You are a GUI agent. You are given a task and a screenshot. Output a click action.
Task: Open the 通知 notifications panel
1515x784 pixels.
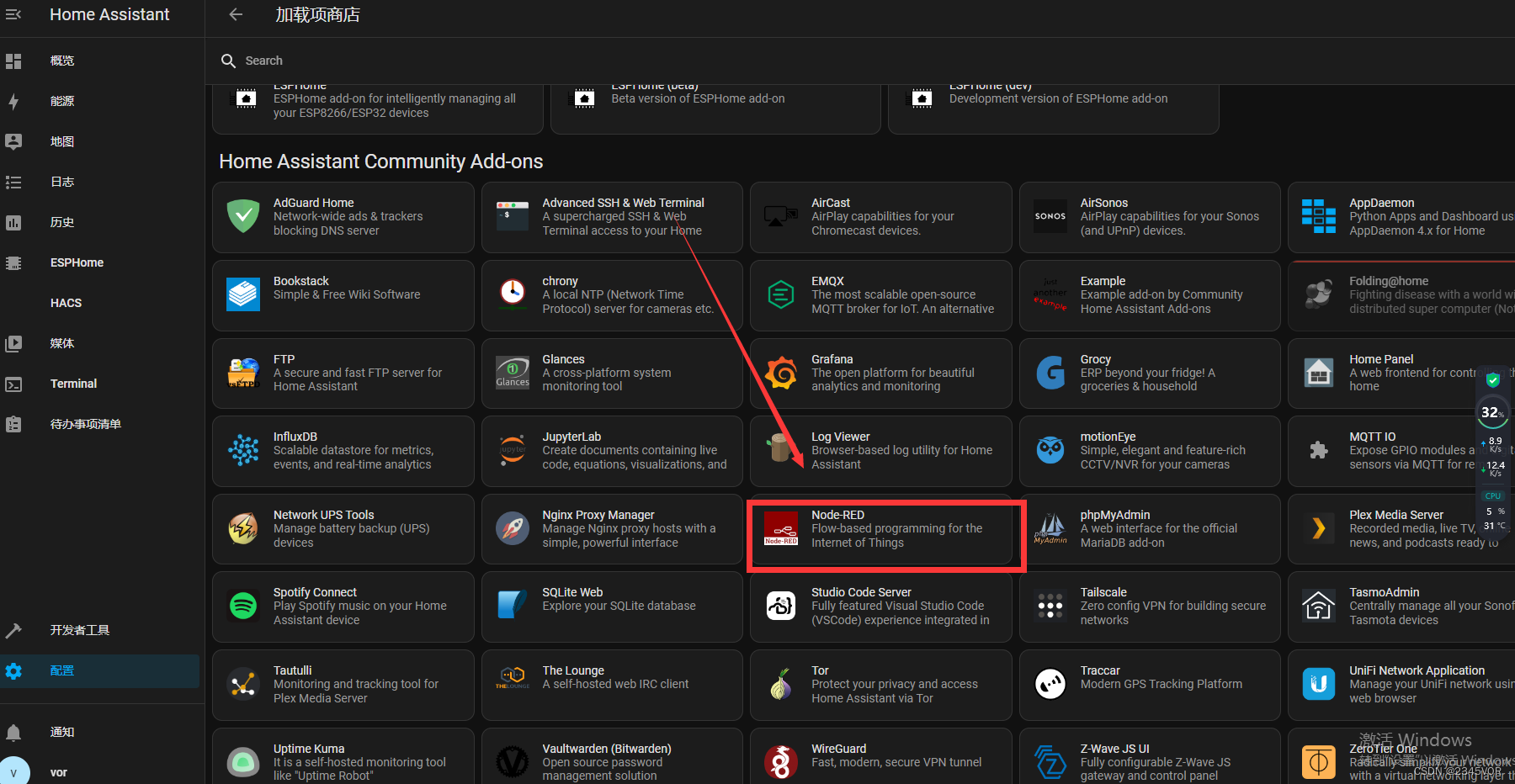(x=101, y=732)
